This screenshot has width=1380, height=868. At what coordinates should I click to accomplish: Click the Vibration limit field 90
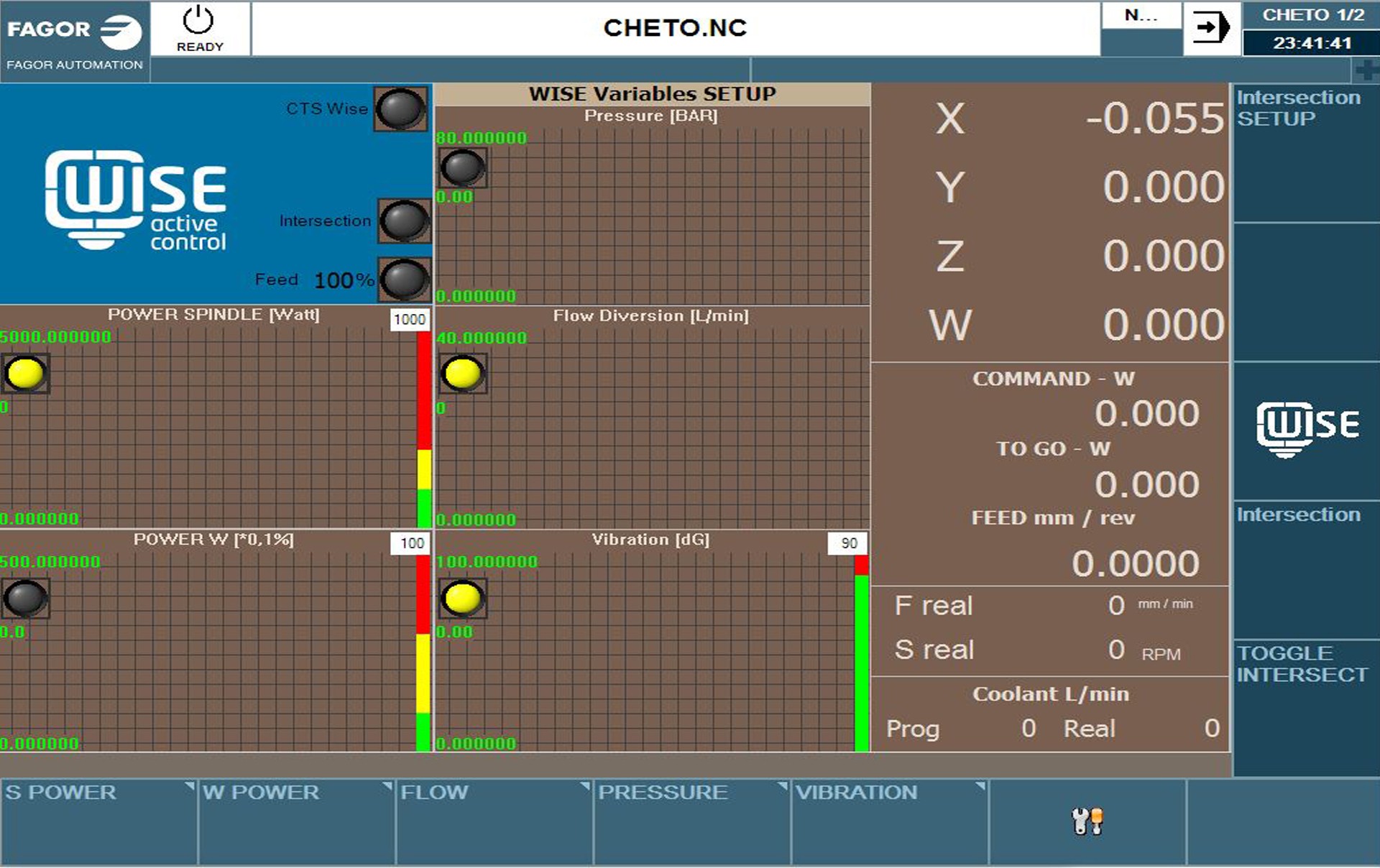tap(848, 543)
